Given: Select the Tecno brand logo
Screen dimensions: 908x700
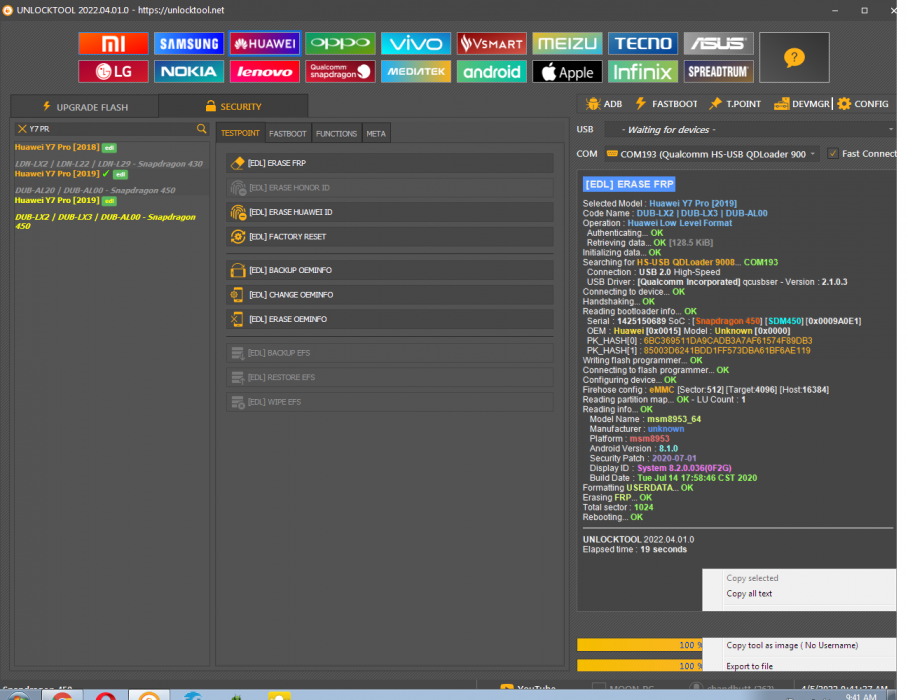Looking at the screenshot, I should 643,43.
